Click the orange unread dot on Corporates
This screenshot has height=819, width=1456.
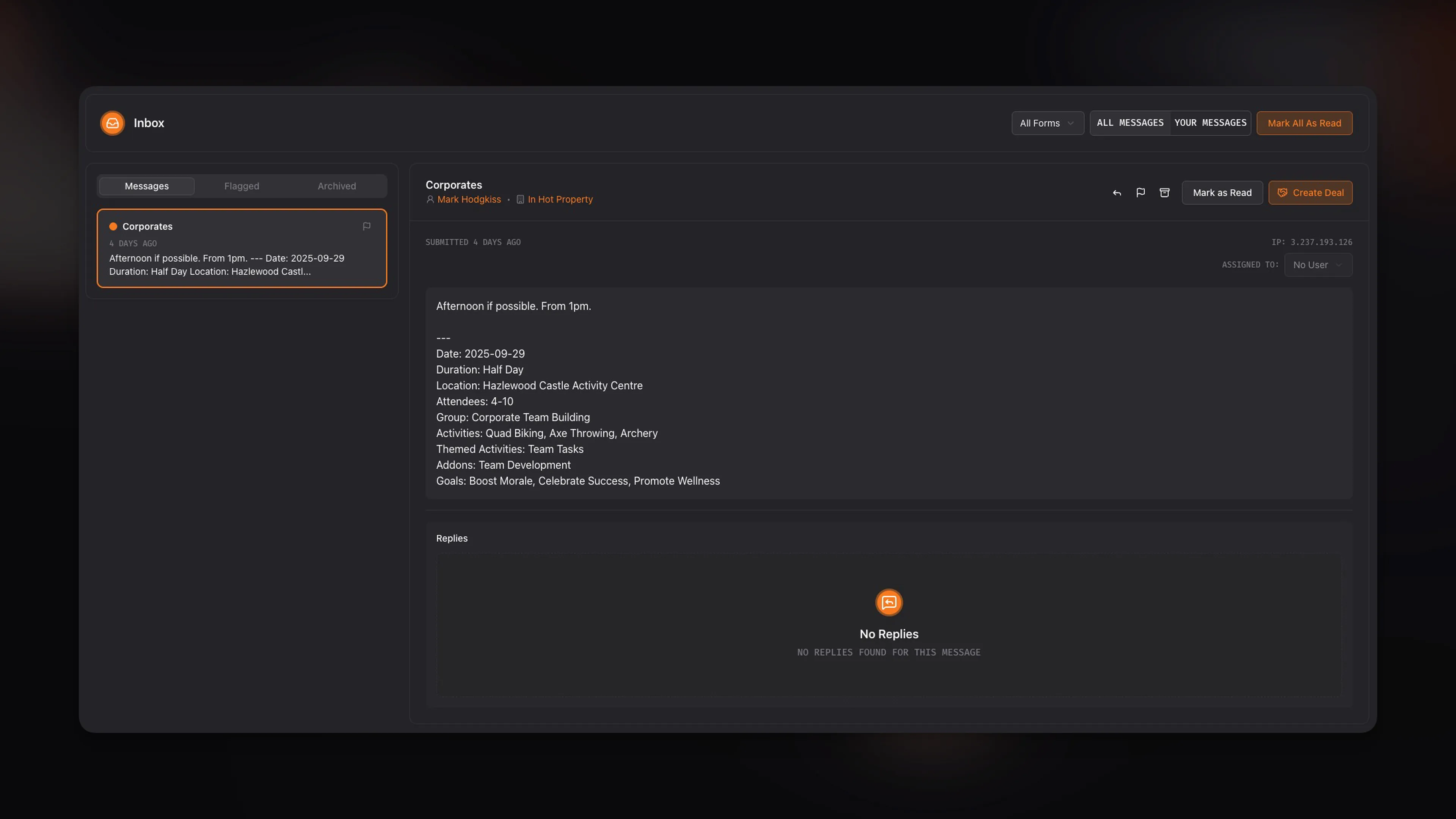click(113, 227)
